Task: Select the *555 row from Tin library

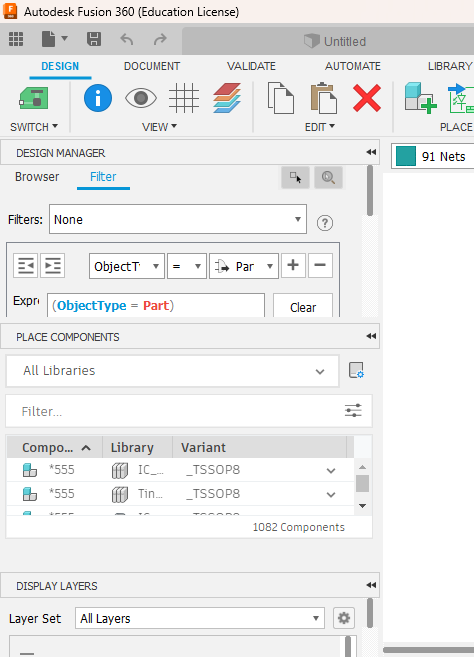Action: pyautogui.click(x=180, y=494)
